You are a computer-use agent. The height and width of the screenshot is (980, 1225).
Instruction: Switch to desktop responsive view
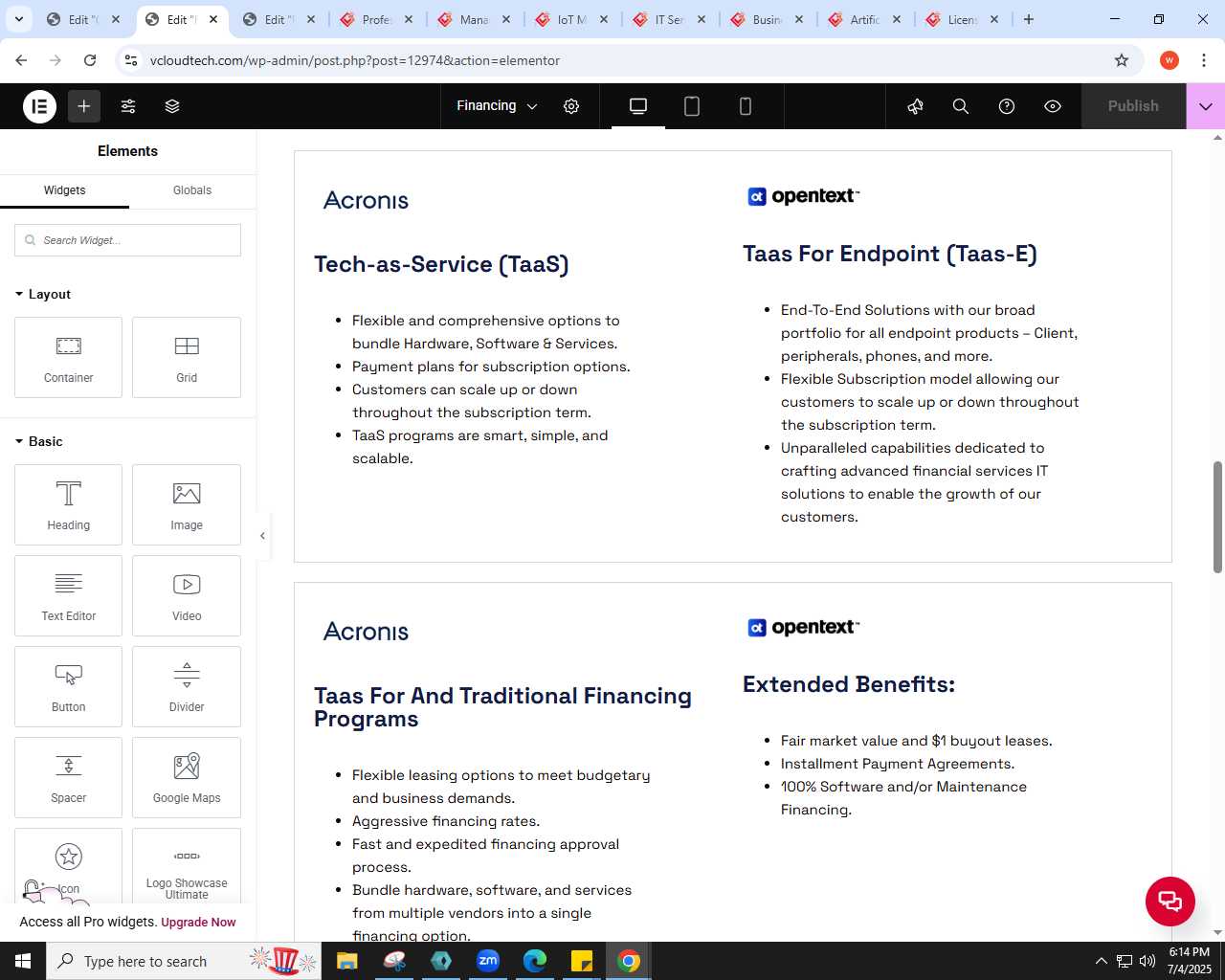[x=638, y=106]
